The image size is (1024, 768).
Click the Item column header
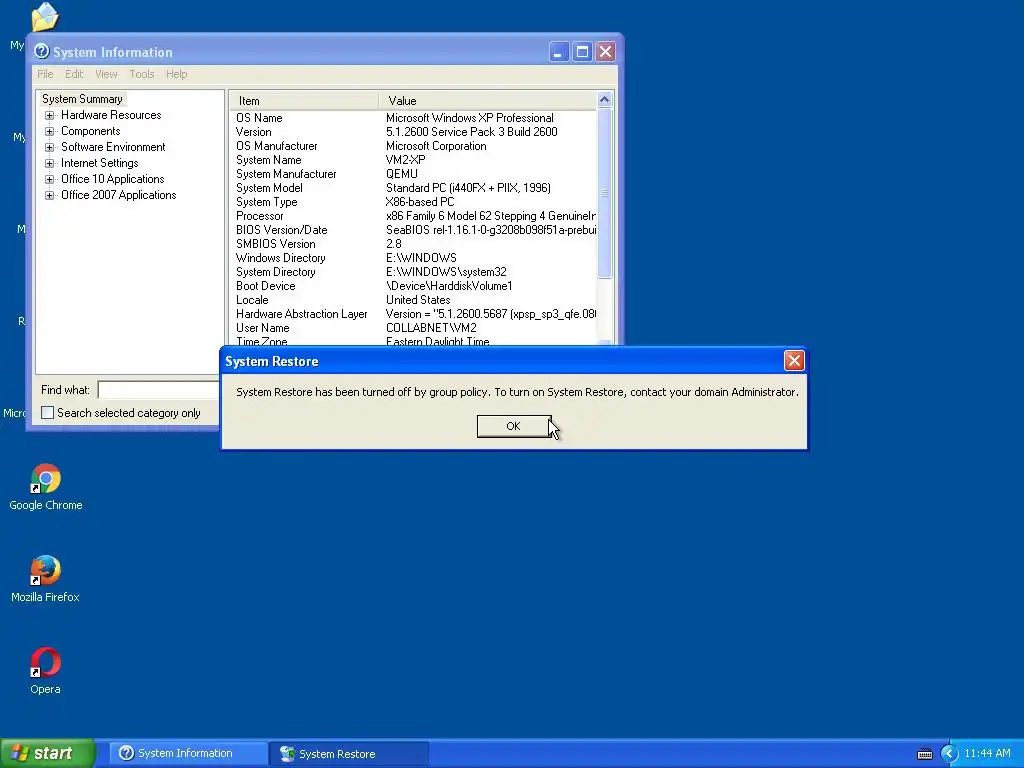pos(304,101)
